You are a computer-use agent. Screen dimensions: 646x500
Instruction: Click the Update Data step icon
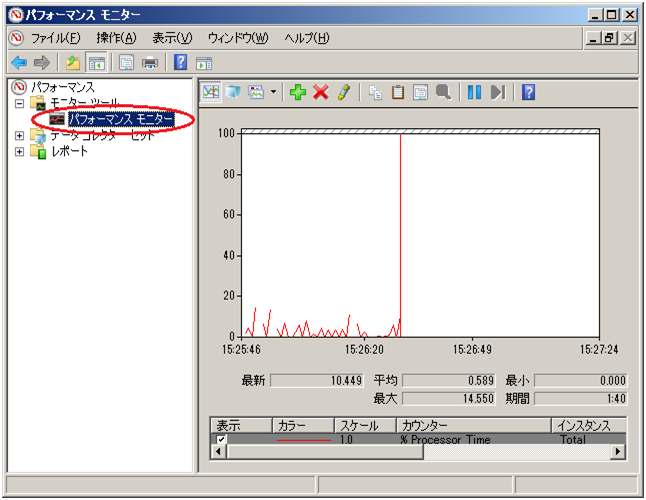(x=497, y=92)
